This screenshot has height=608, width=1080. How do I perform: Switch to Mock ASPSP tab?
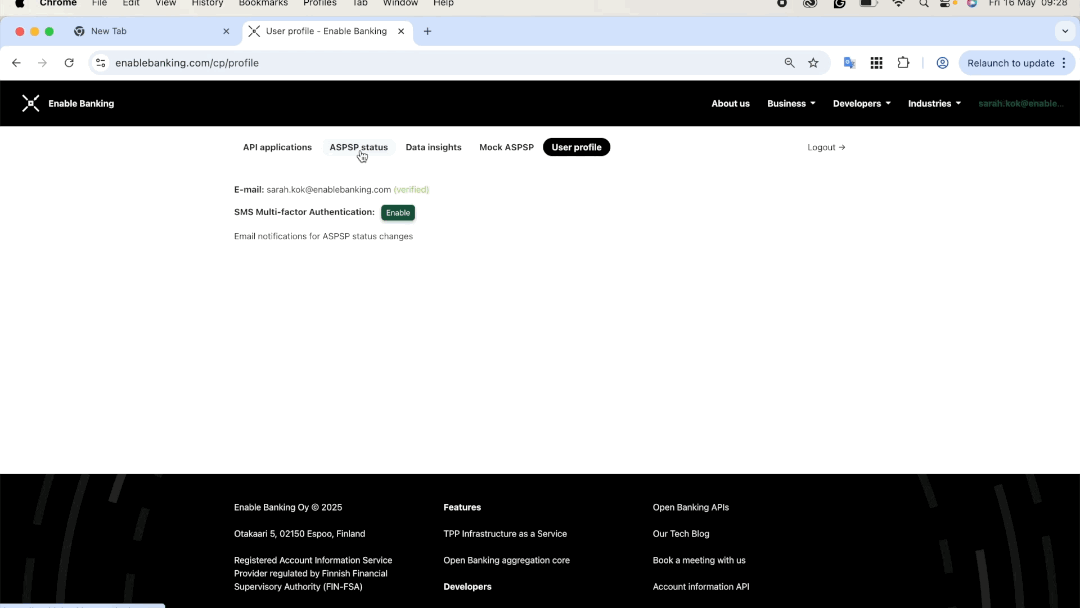(506, 147)
